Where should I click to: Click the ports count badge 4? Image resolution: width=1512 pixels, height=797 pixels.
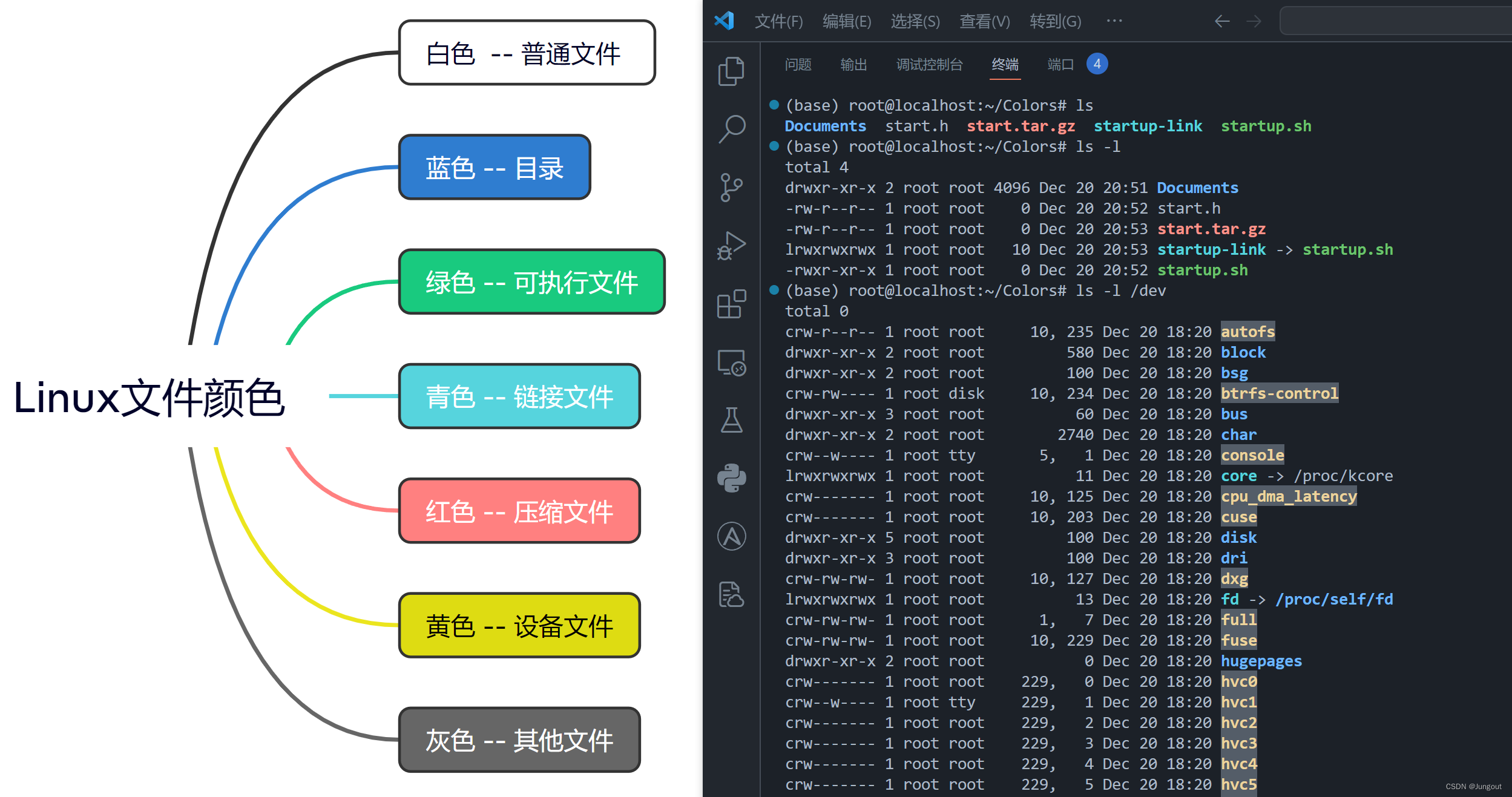[1097, 64]
